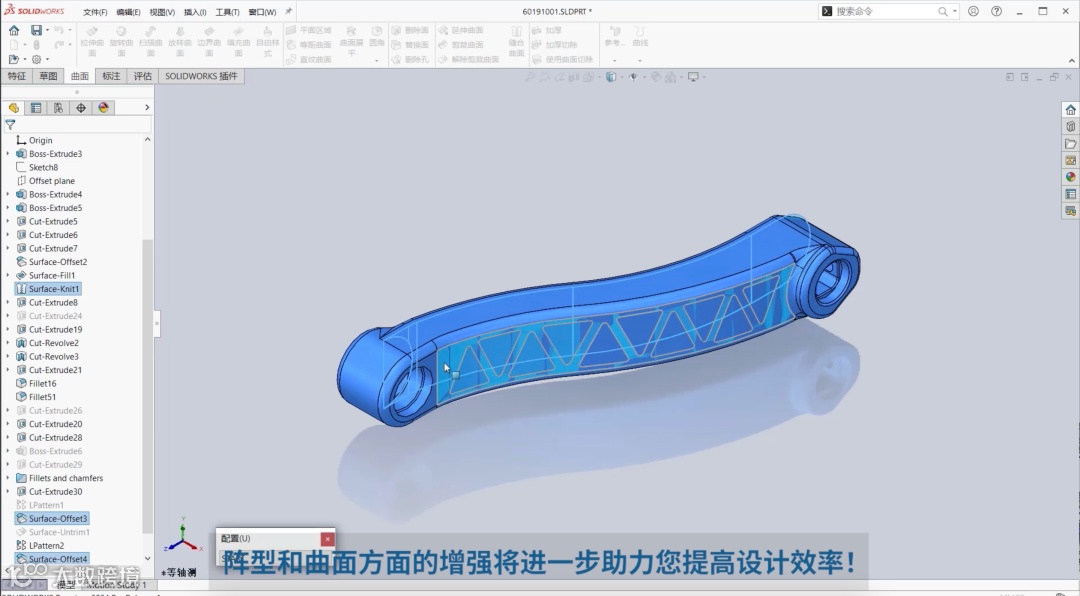
Task: Click the 剪裁曲面 trim surface command
Action: point(461,45)
